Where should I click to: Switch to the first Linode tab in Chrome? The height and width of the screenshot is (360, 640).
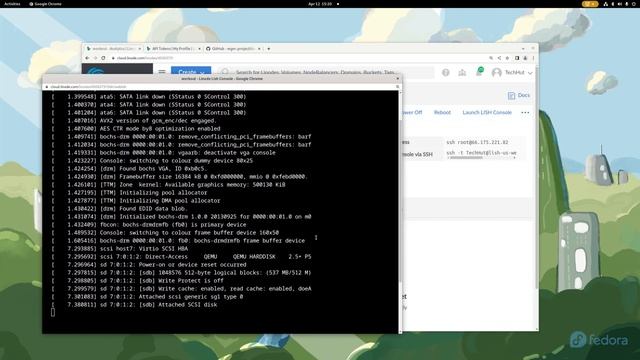point(113,49)
